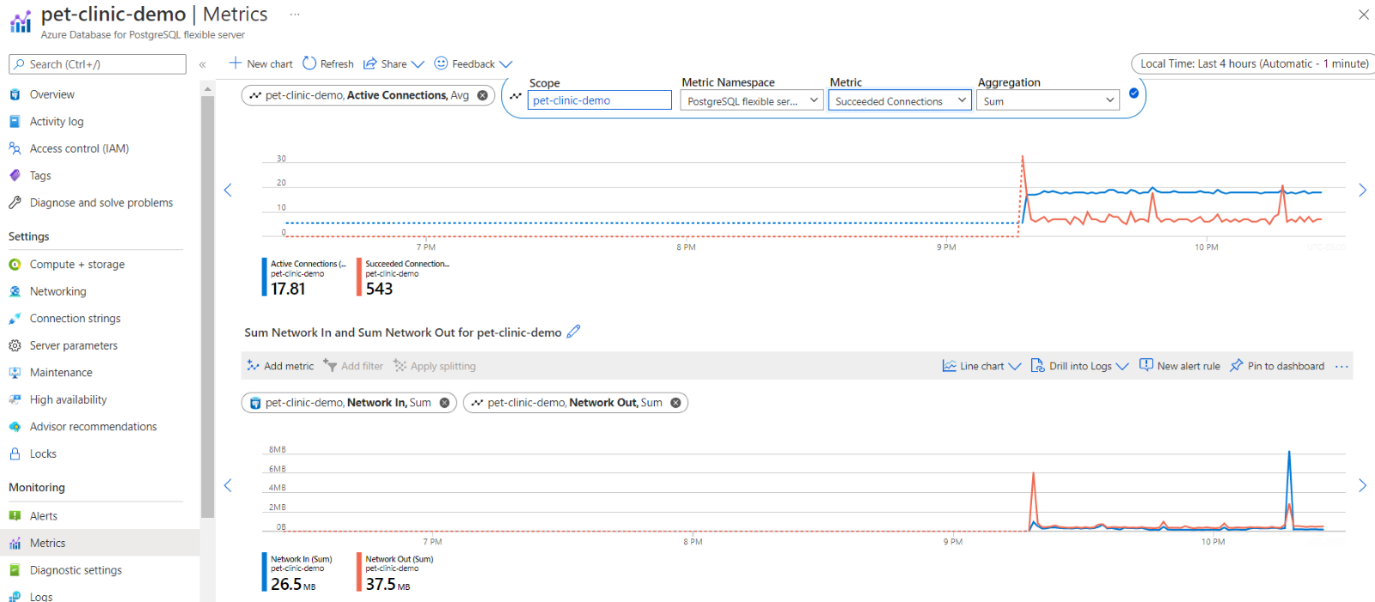
Task: Click the High availability icon
Action: click(x=15, y=400)
